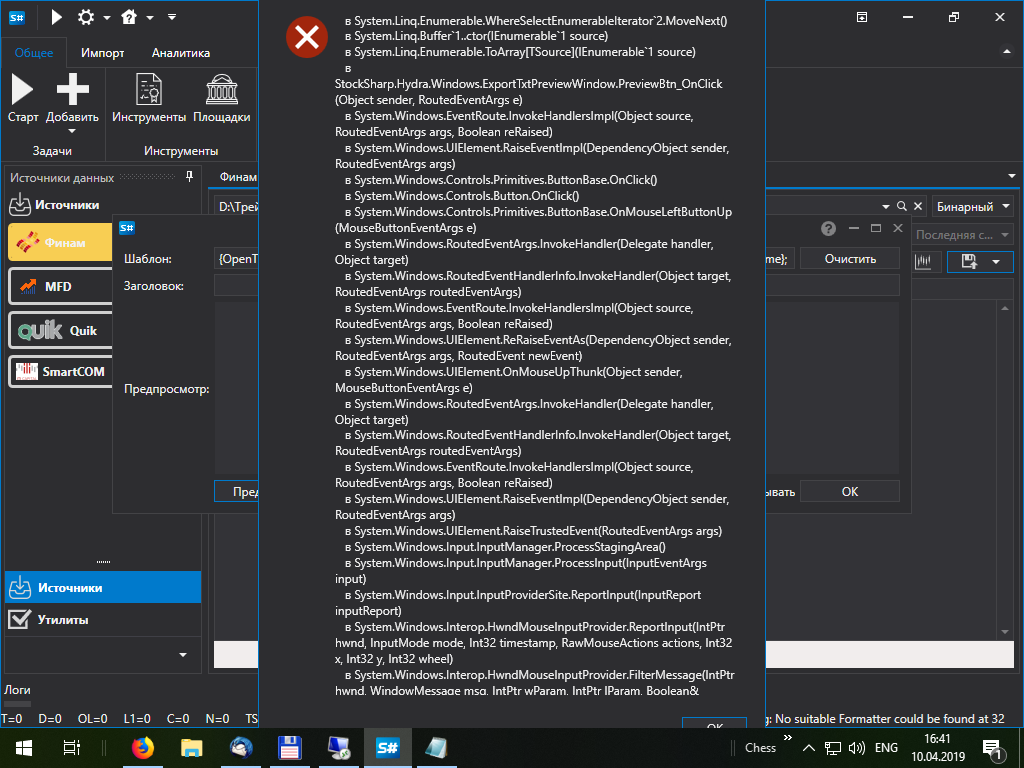Pin the Источники данных panel
The height and width of the screenshot is (768, 1024).
point(189,177)
